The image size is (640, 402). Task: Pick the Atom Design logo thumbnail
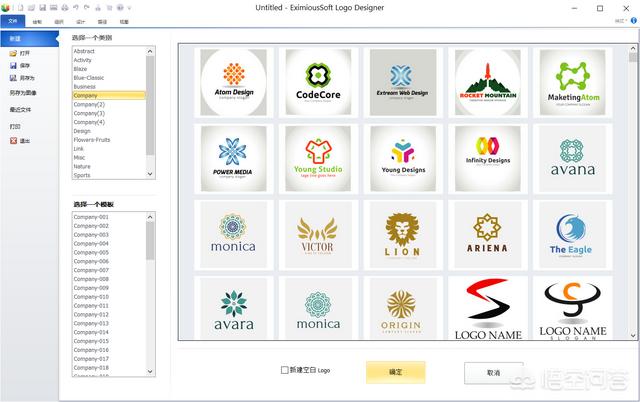pos(233,82)
